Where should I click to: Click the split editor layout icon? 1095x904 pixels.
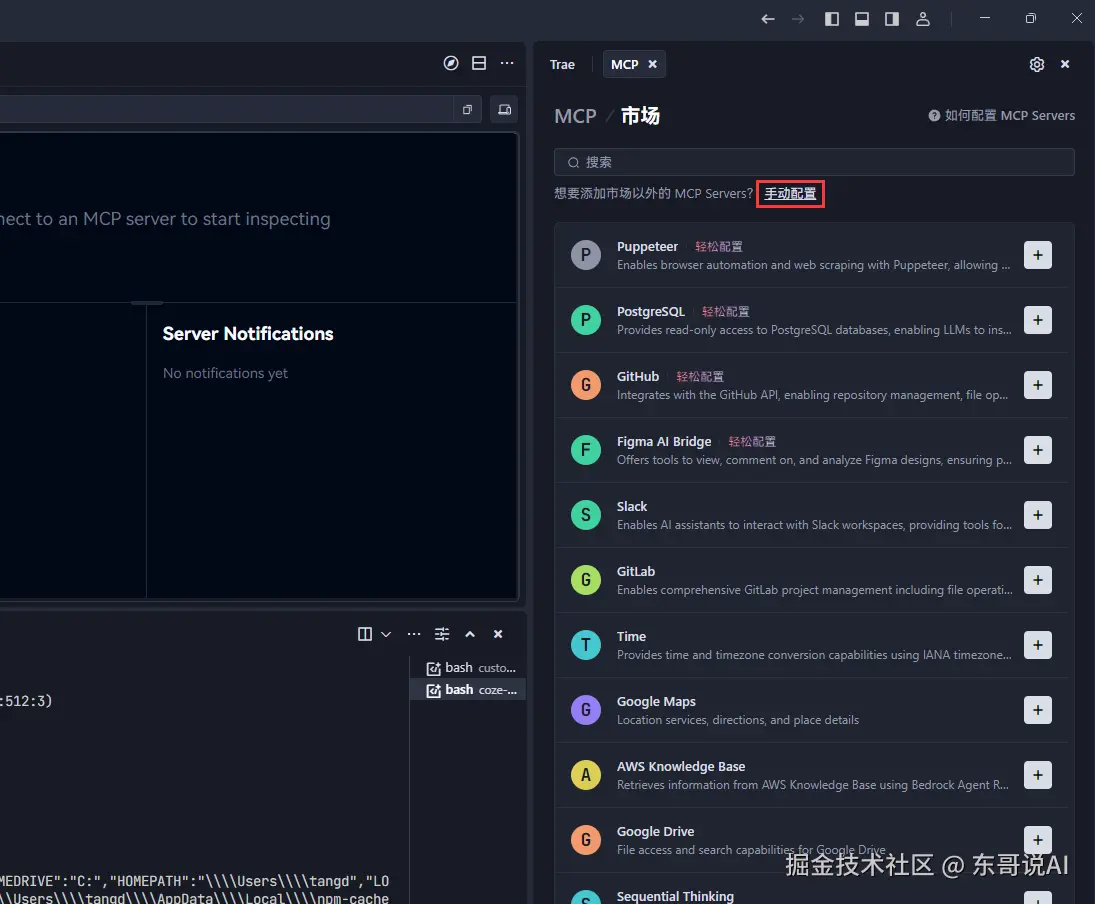click(x=479, y=64)
